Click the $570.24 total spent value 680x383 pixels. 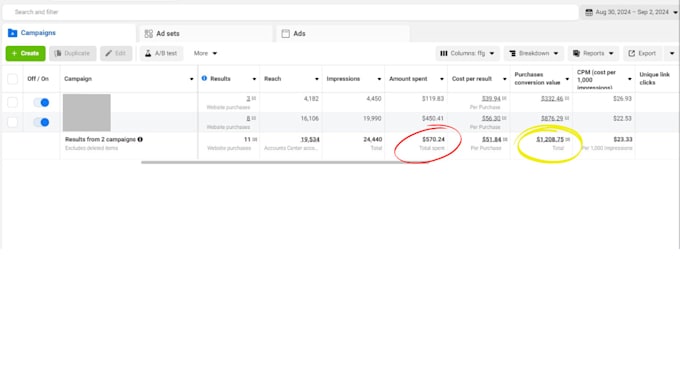pos(433,139)
